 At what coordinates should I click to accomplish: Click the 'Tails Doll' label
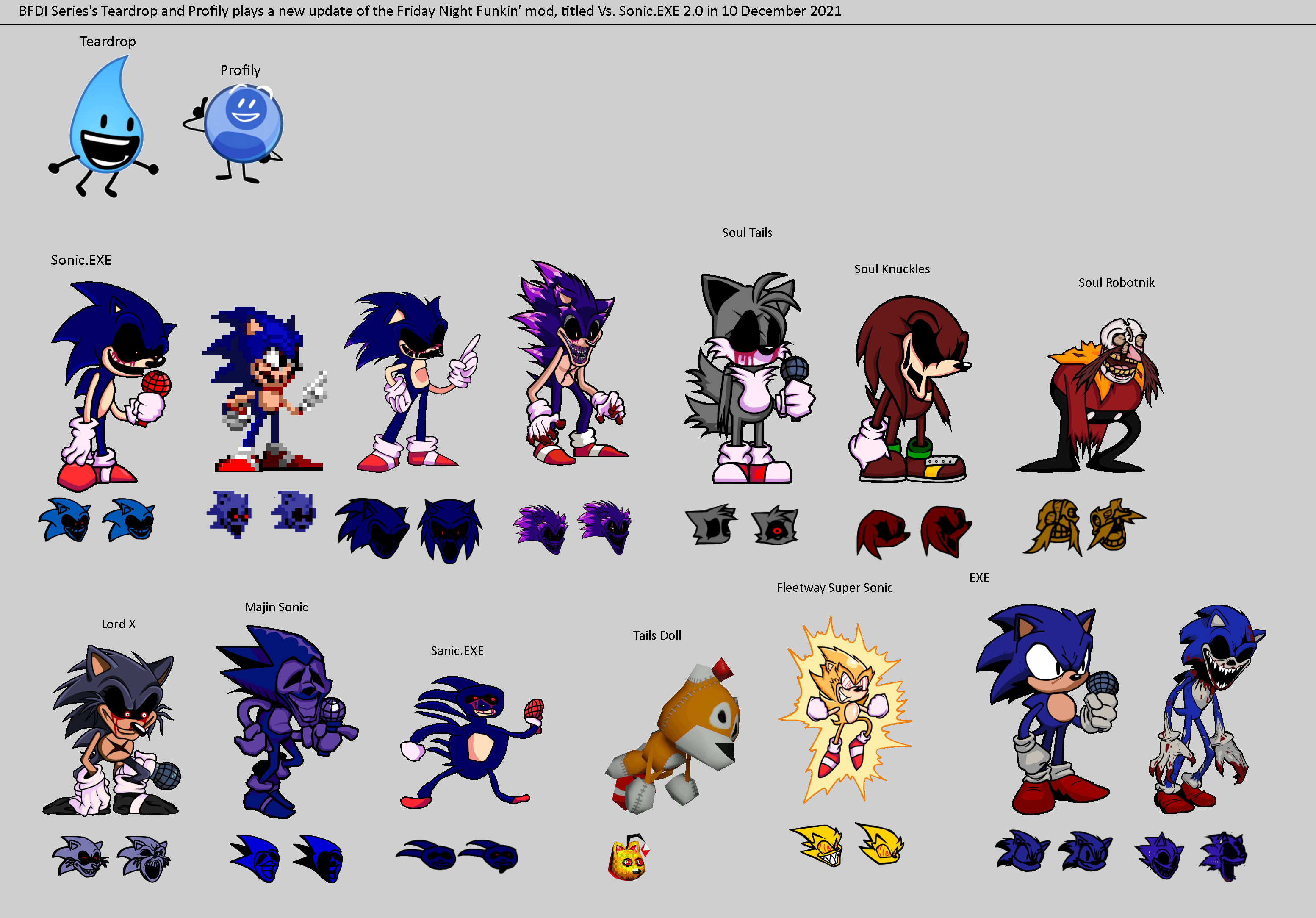point(657,635)
